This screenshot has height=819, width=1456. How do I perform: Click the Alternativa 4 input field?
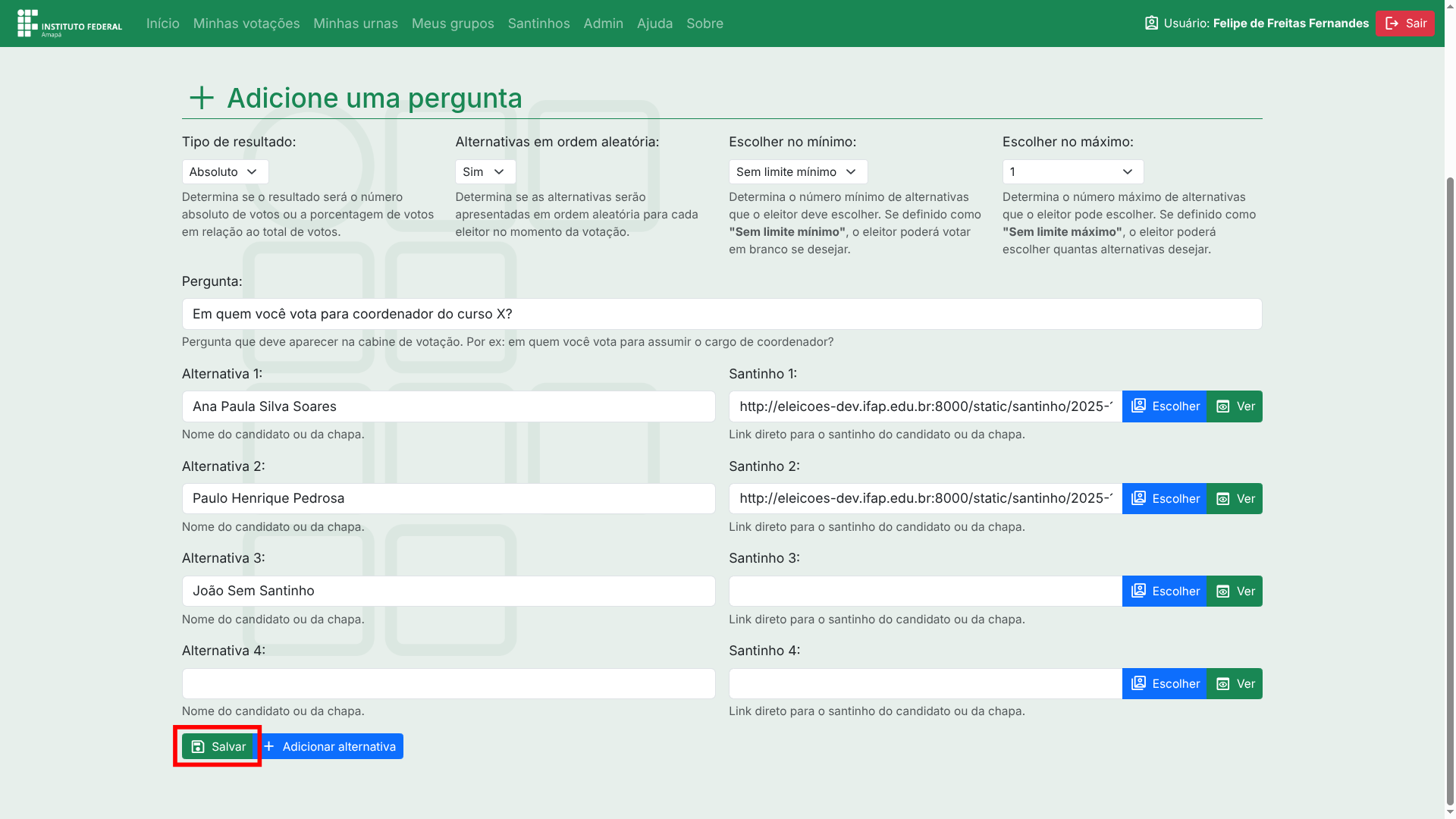448,684
